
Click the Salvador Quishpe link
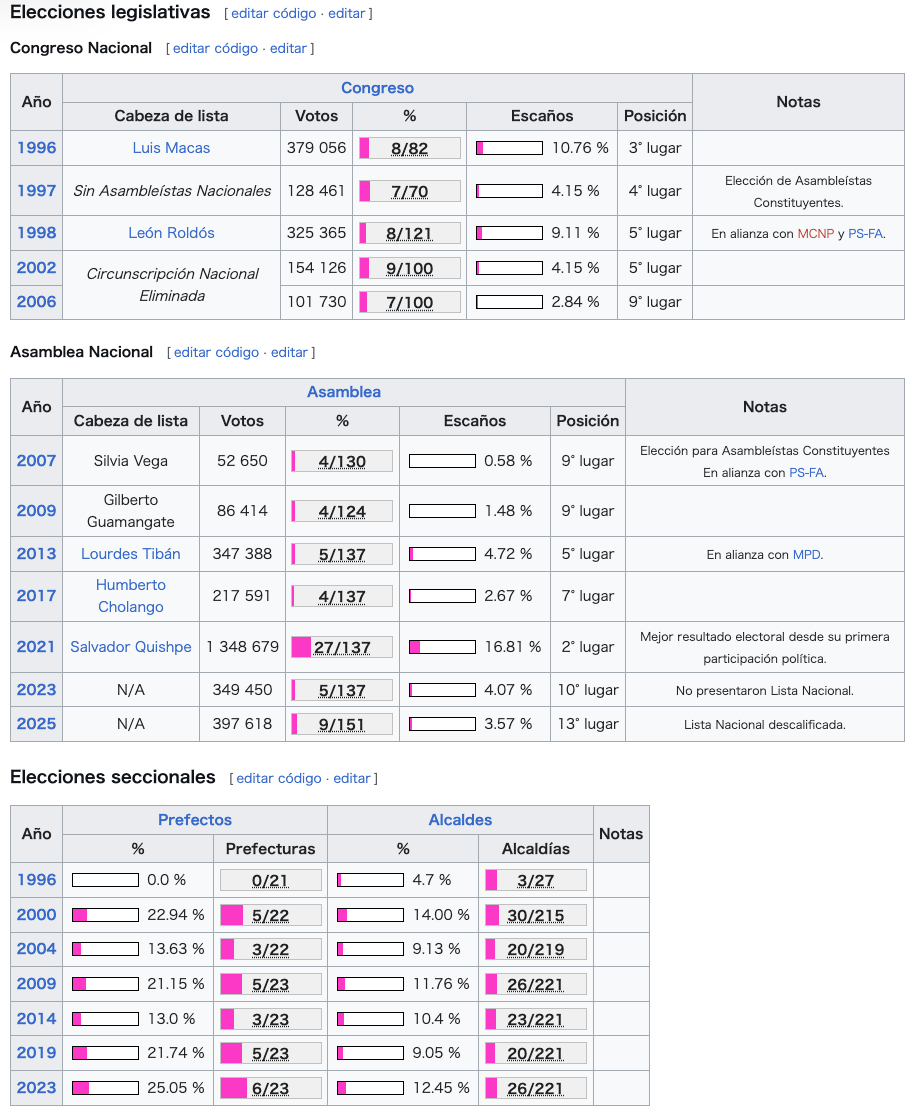point(131,647)
